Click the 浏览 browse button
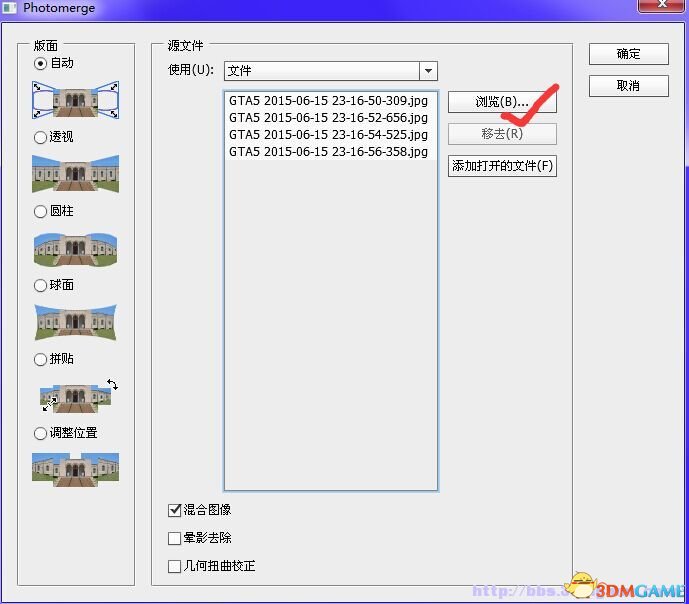689x604 pixels. point(501,102)
